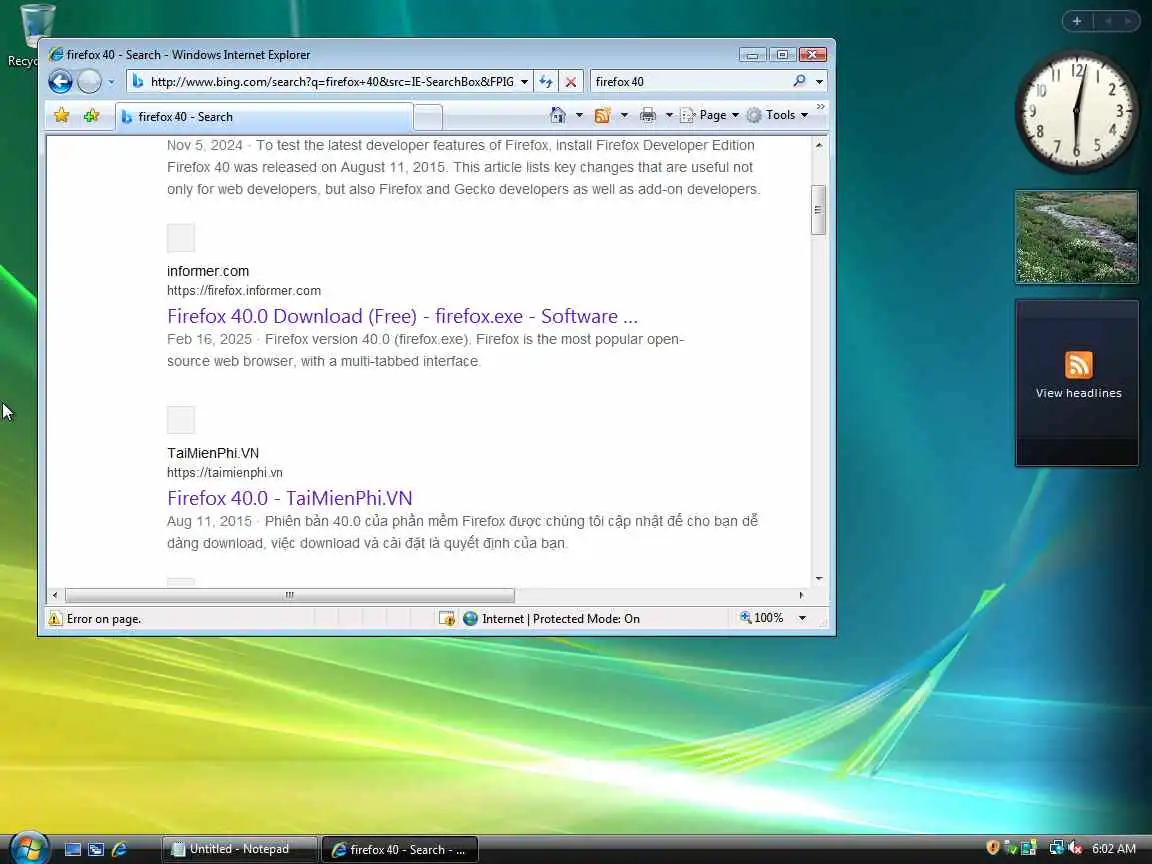
Task: Click the 6:02 AM taskbar clock
Action: pyautogui.click(x=1113, y=849)
